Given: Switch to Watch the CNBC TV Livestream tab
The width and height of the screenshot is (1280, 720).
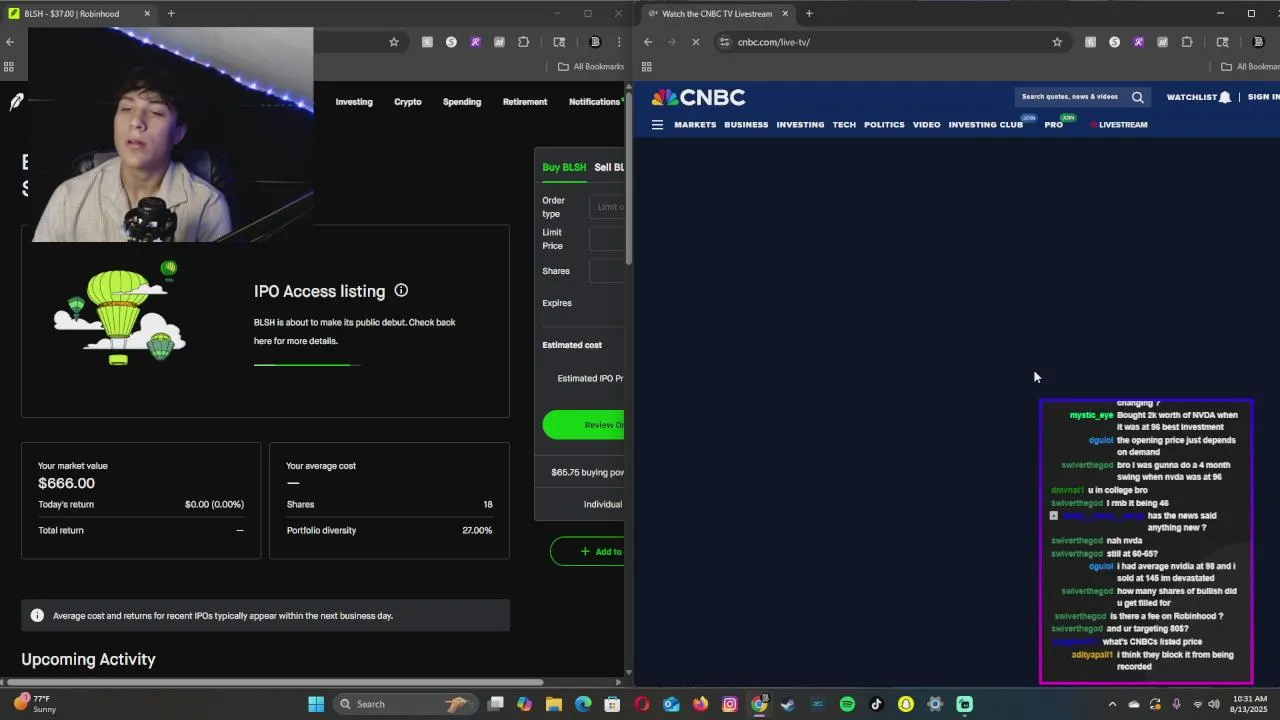Looking at the screenshot, I should pyautogui.click(x=718, y=14).
